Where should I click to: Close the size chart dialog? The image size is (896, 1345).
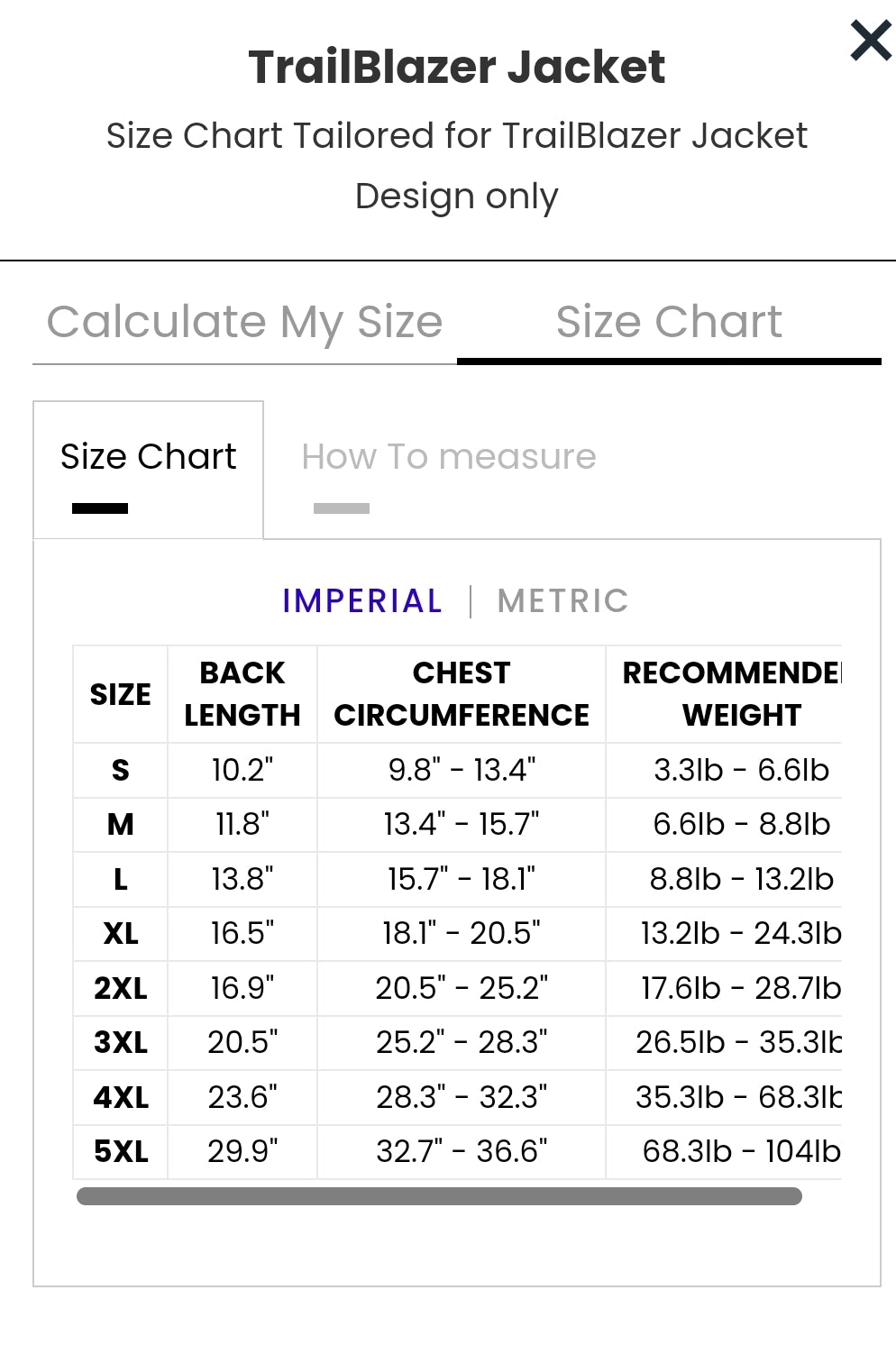(870, 41)
